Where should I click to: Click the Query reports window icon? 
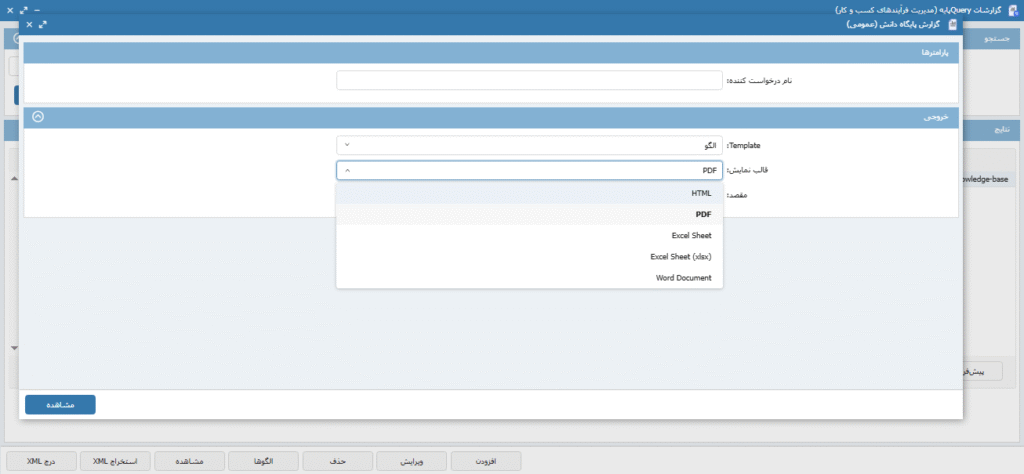coord(1010,8)
